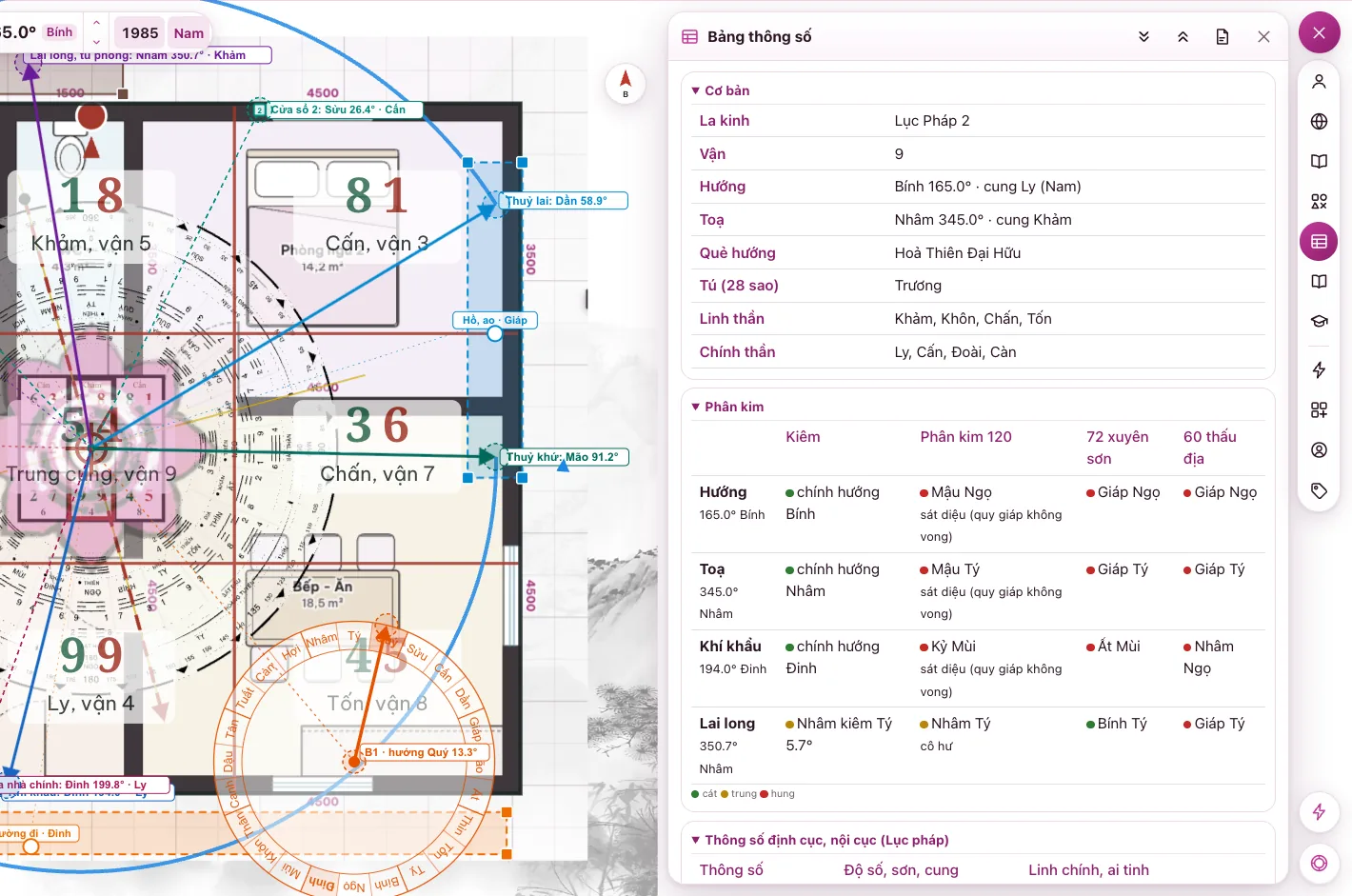
Task: Open the graduation cap icon in sidebar
Action: click(x=1319, y=322)
